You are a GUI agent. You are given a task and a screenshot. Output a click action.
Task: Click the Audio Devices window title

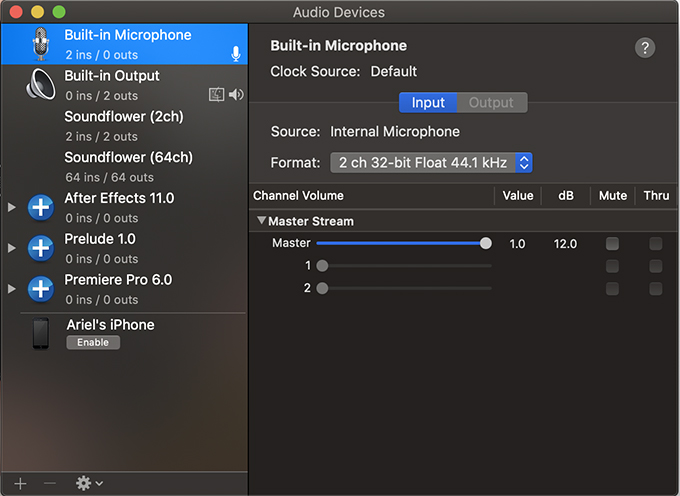pos(339,12)
